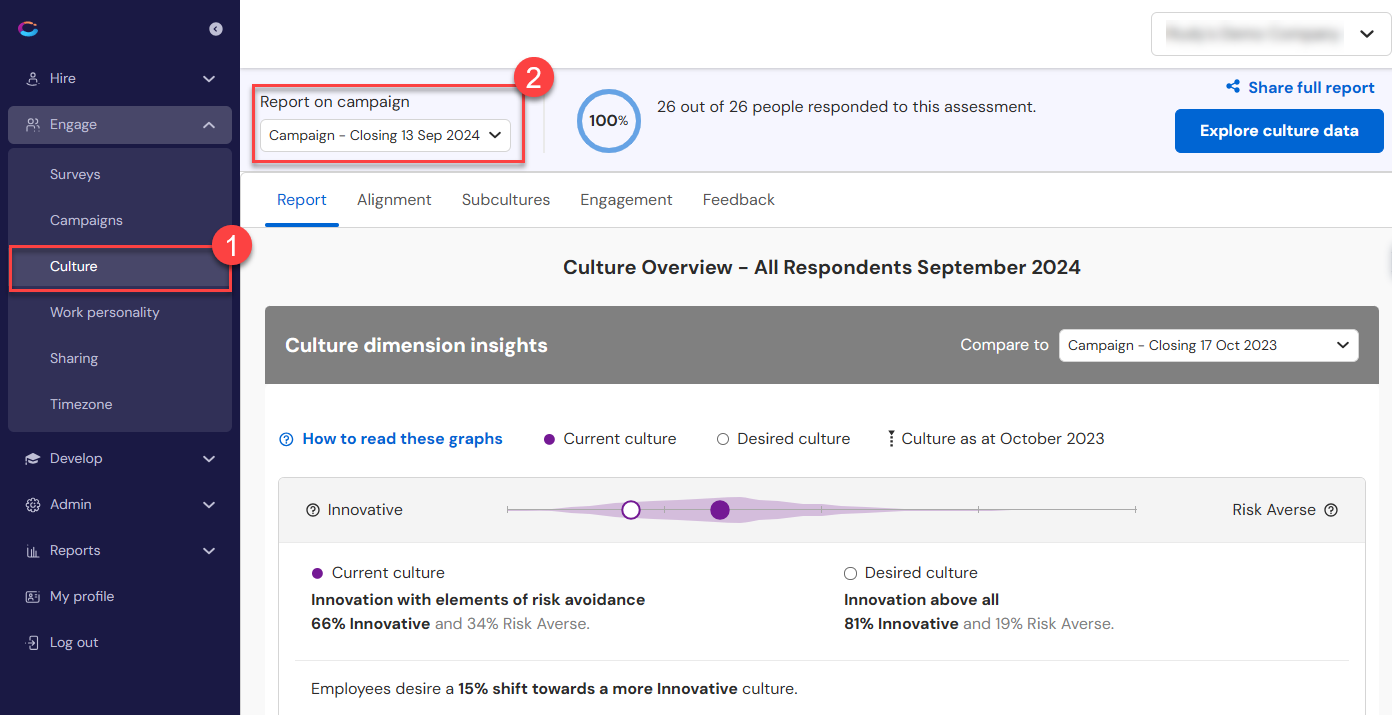Click the 26 out of 26 people responded text
The height and width of the screenshot is (715, 1392).
click(846, 107)
